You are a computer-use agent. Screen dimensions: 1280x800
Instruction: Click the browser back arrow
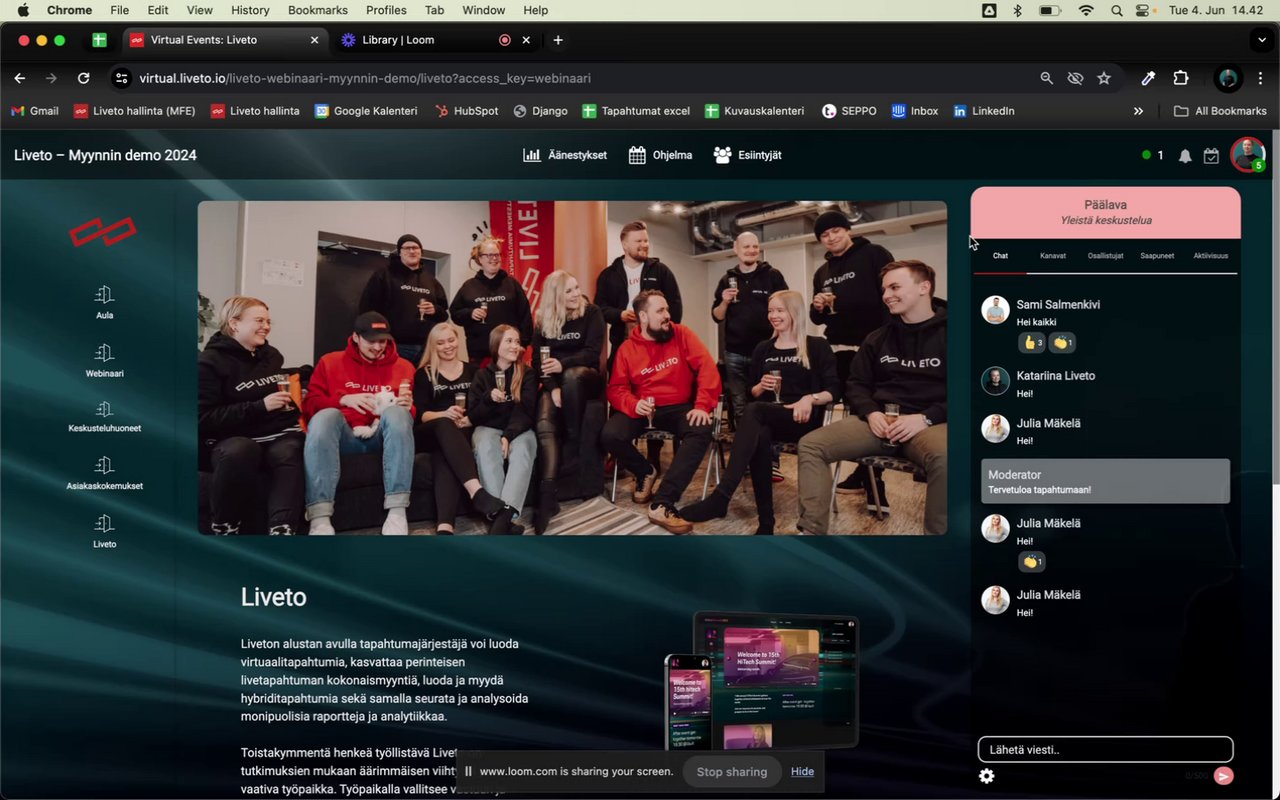click(x=20, y=78)
